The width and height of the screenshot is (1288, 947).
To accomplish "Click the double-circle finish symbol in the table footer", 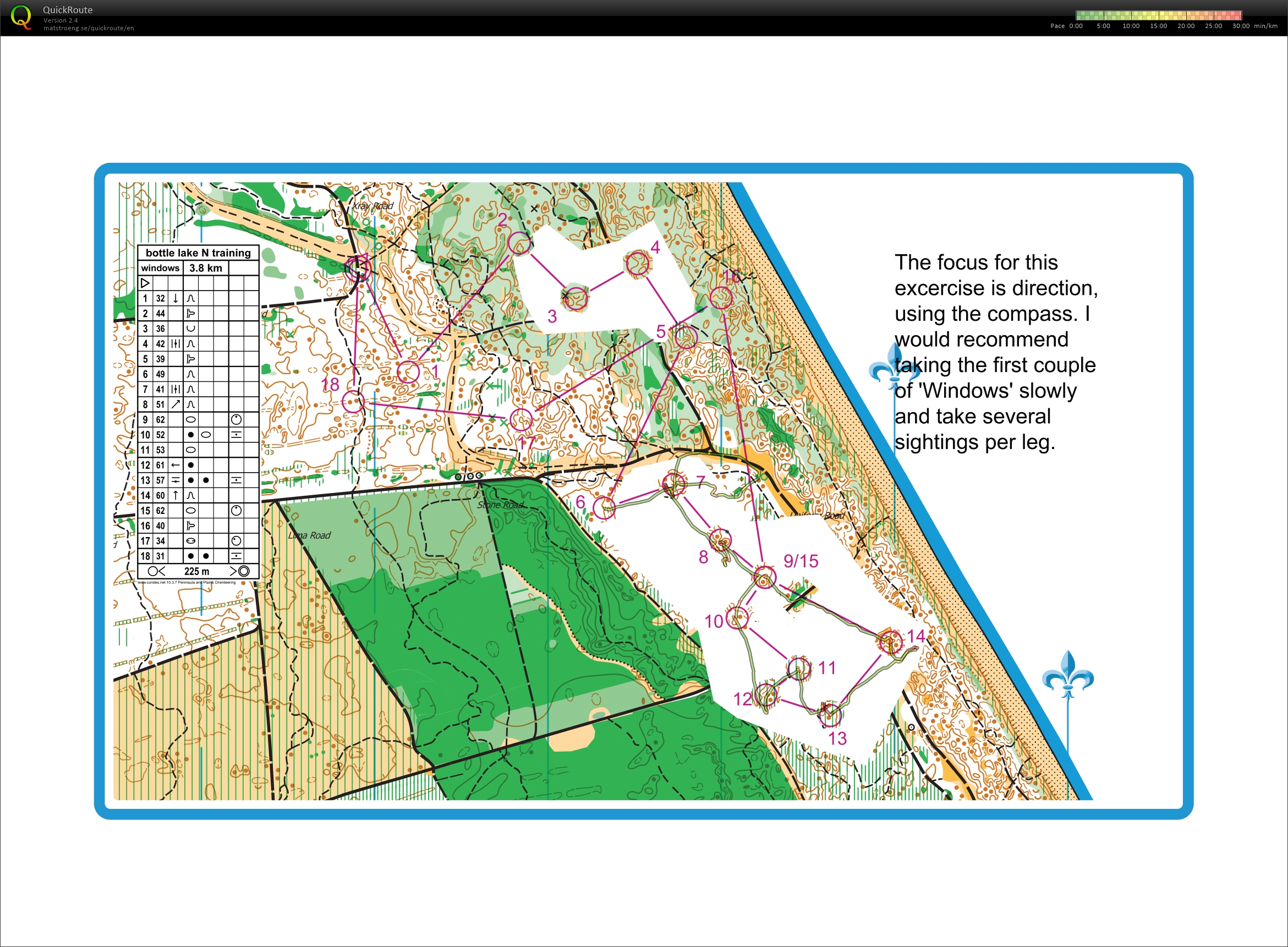I will 244,572.
